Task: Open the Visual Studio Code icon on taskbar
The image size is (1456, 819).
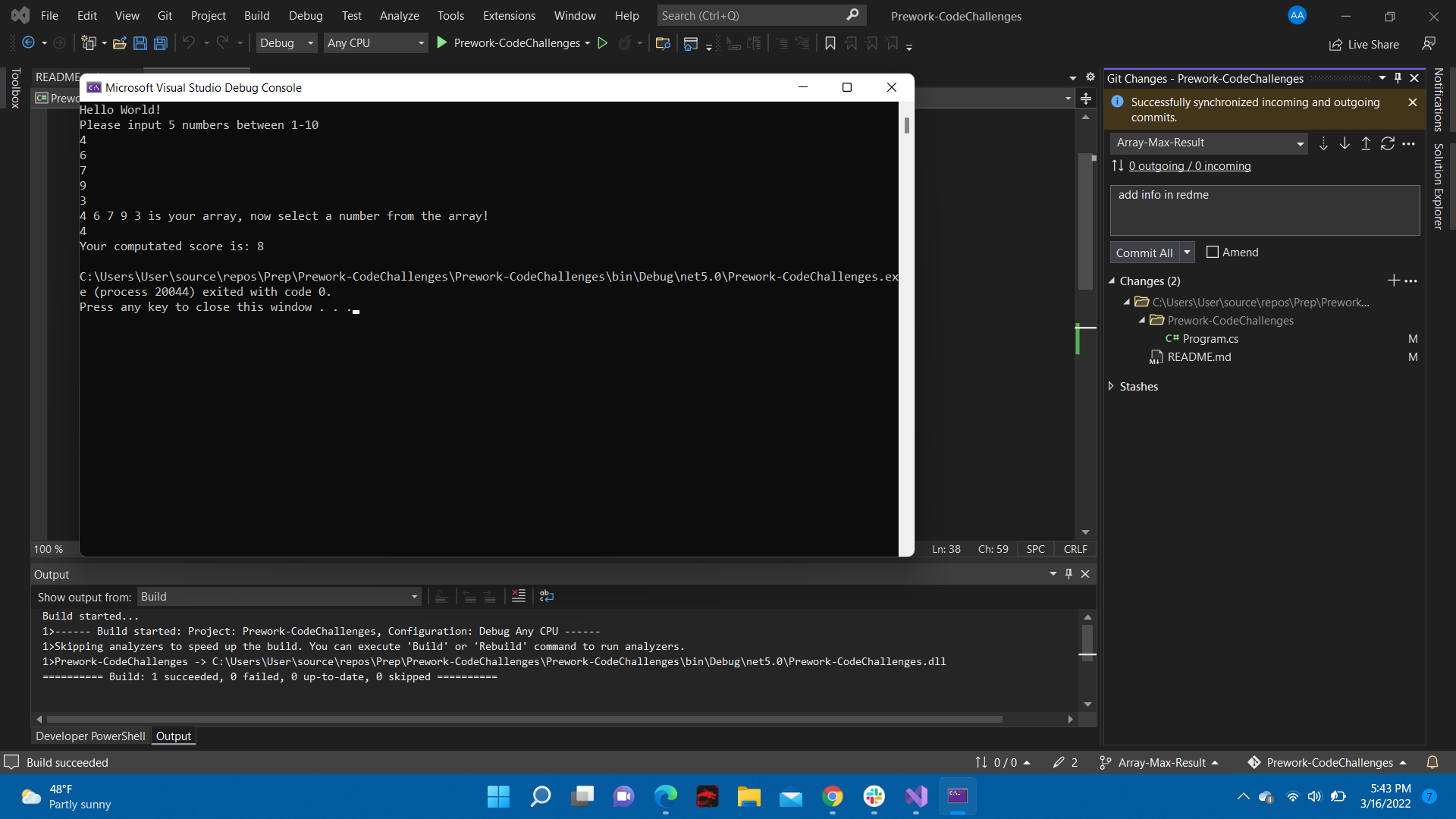Action: (x=916, y=796)
